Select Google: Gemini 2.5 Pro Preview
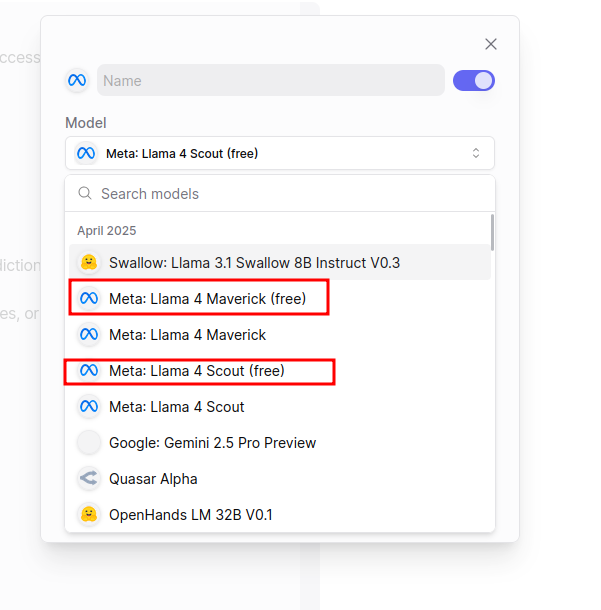Viewport: 601px width, 610px height. [x=280, y=443]
